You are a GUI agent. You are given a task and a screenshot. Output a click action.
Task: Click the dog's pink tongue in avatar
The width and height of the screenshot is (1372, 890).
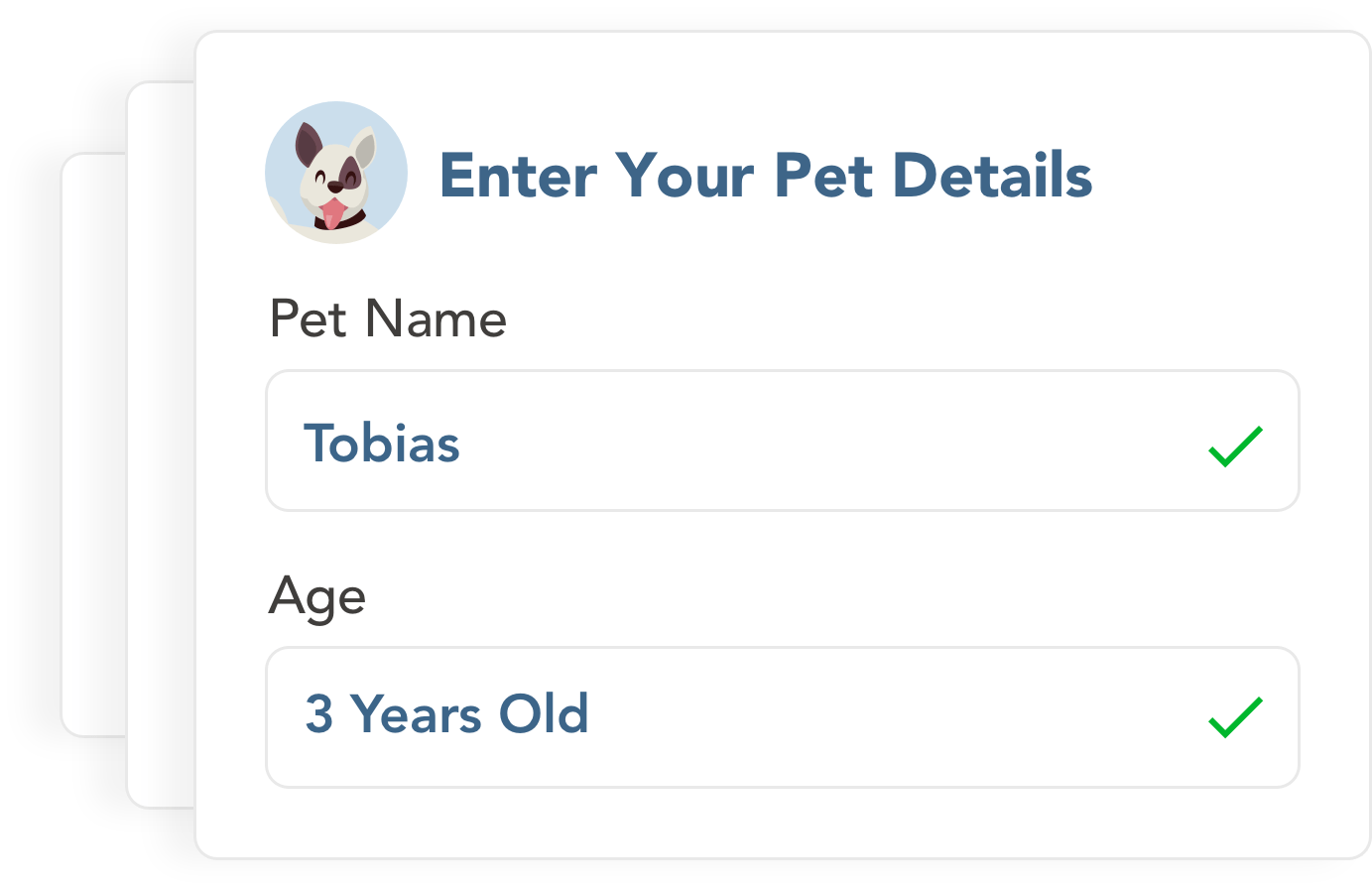(x=332, y=212)
